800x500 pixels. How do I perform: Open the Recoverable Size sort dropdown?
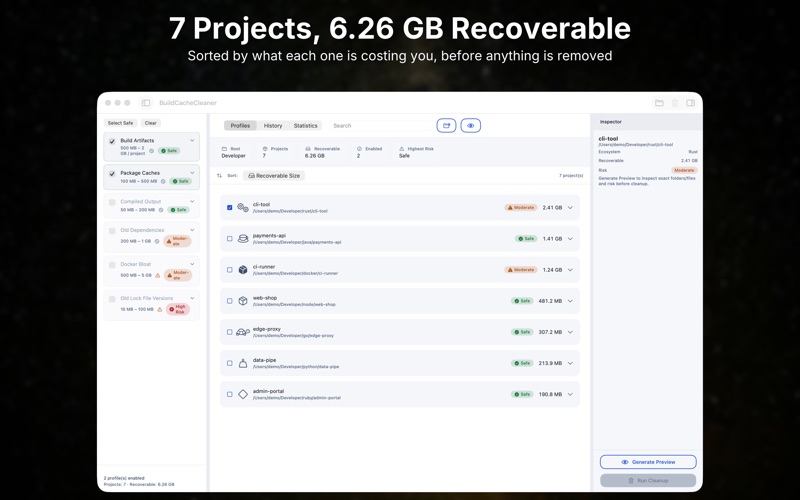(x=274, y=176)
